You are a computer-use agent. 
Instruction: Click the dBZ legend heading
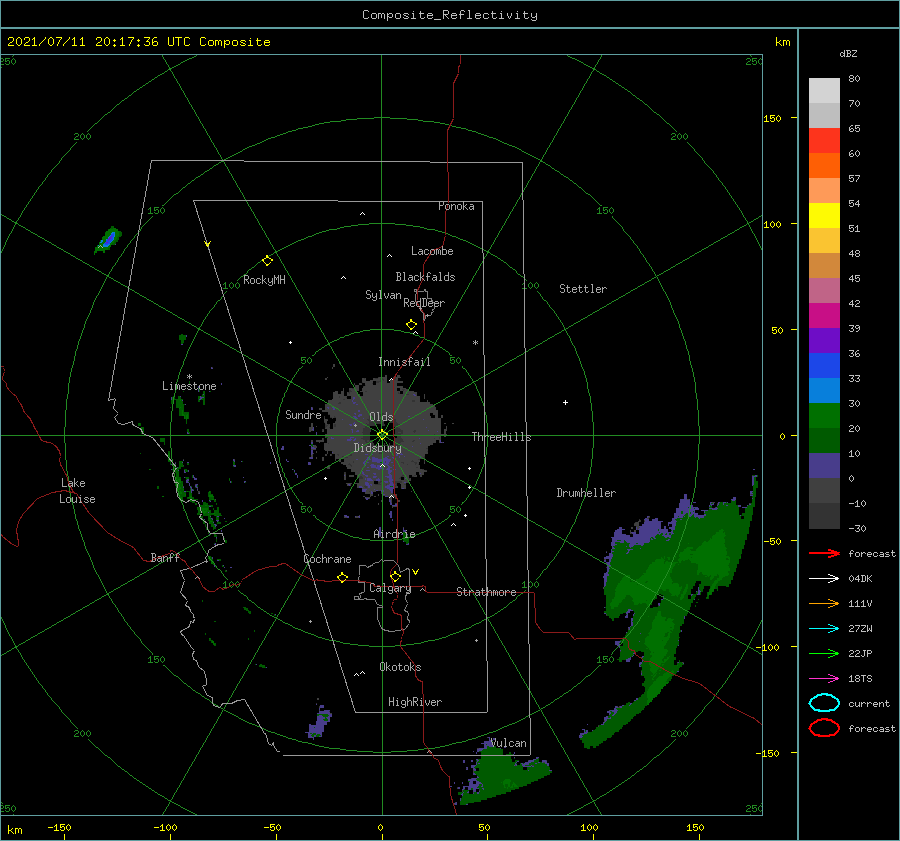click(848, 53)
